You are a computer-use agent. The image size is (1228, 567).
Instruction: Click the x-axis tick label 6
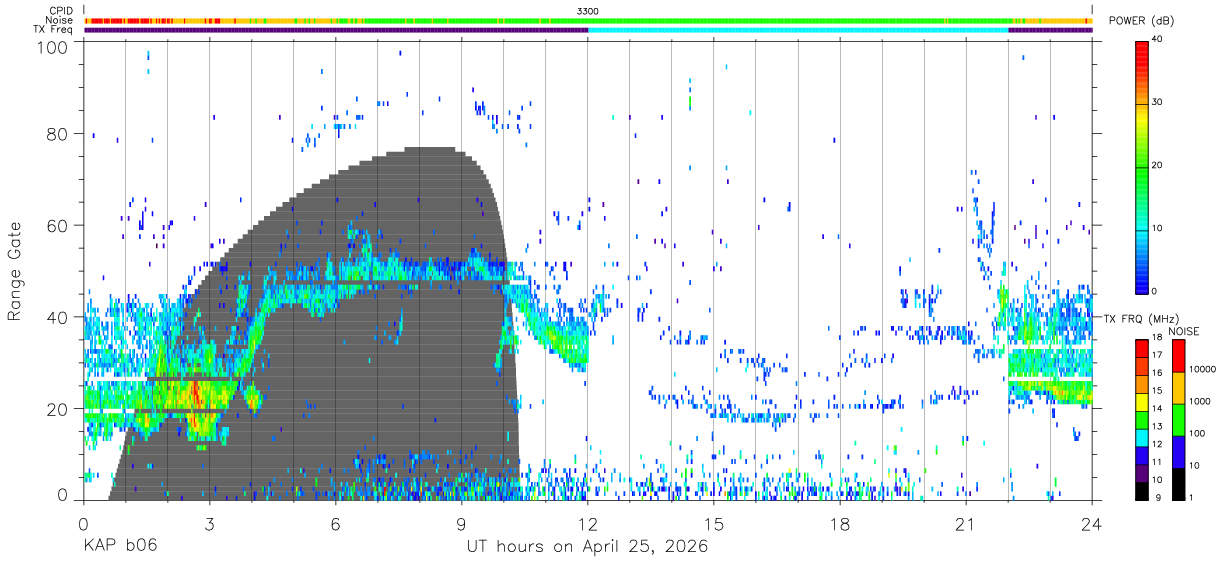coord(336,524)
